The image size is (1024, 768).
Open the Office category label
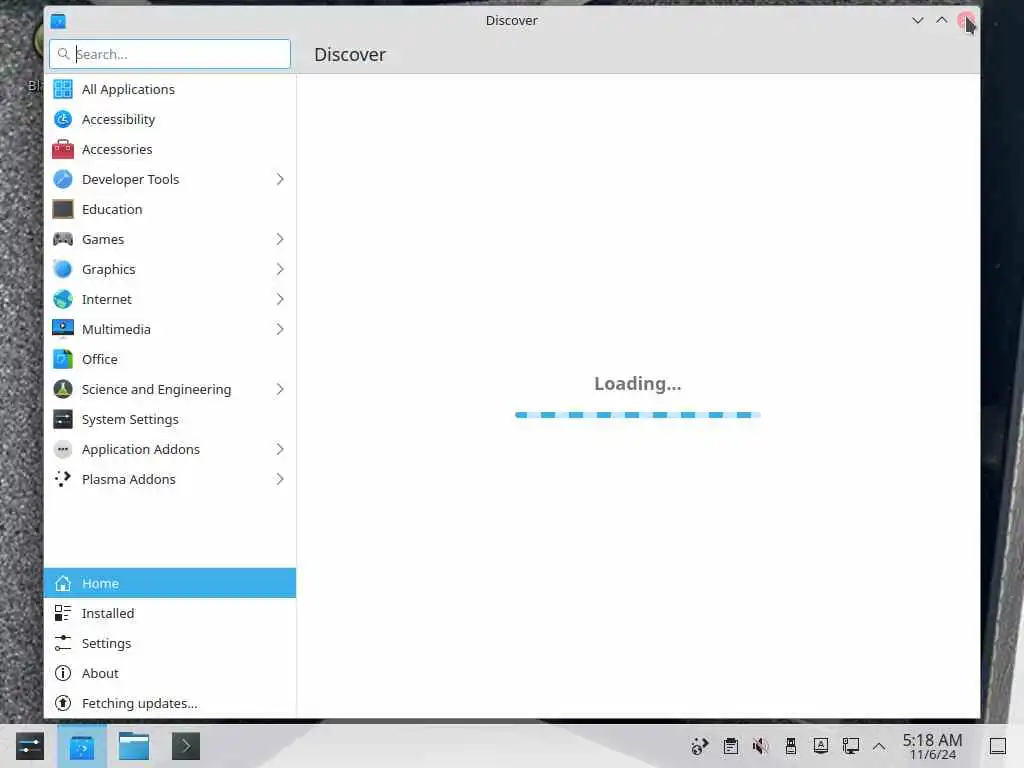pos(100,360)
